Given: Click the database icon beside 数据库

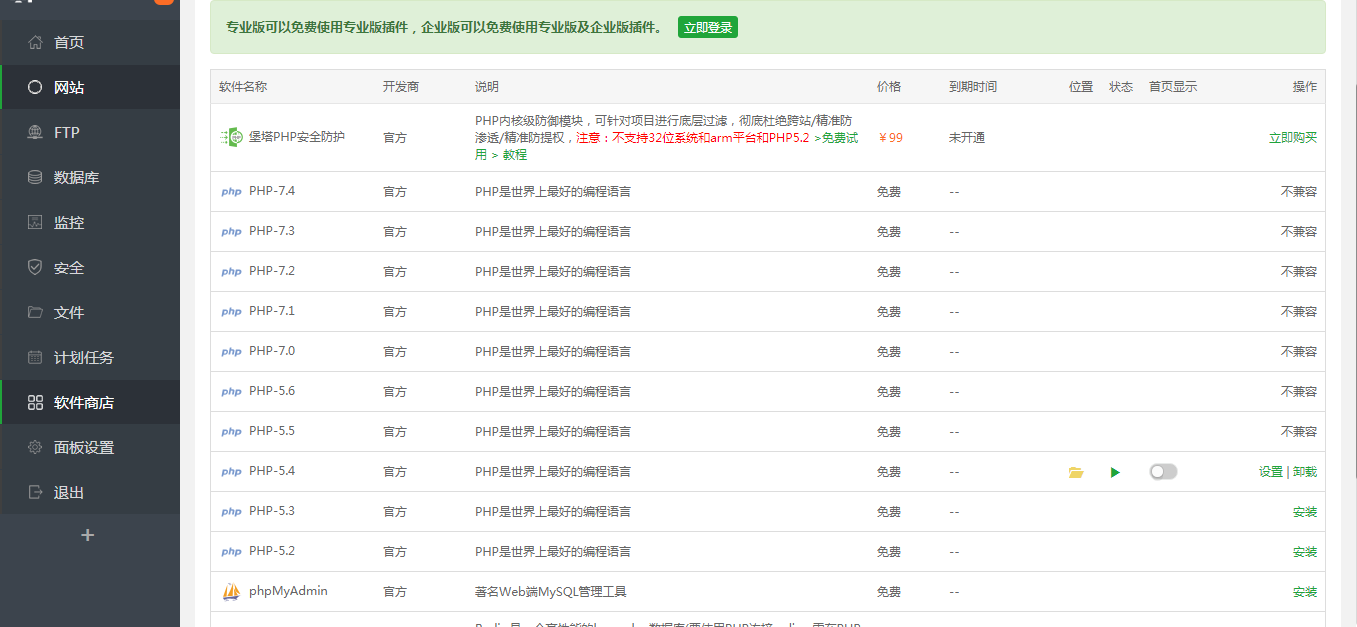Looking at the screenshot, I should point(35,177).
